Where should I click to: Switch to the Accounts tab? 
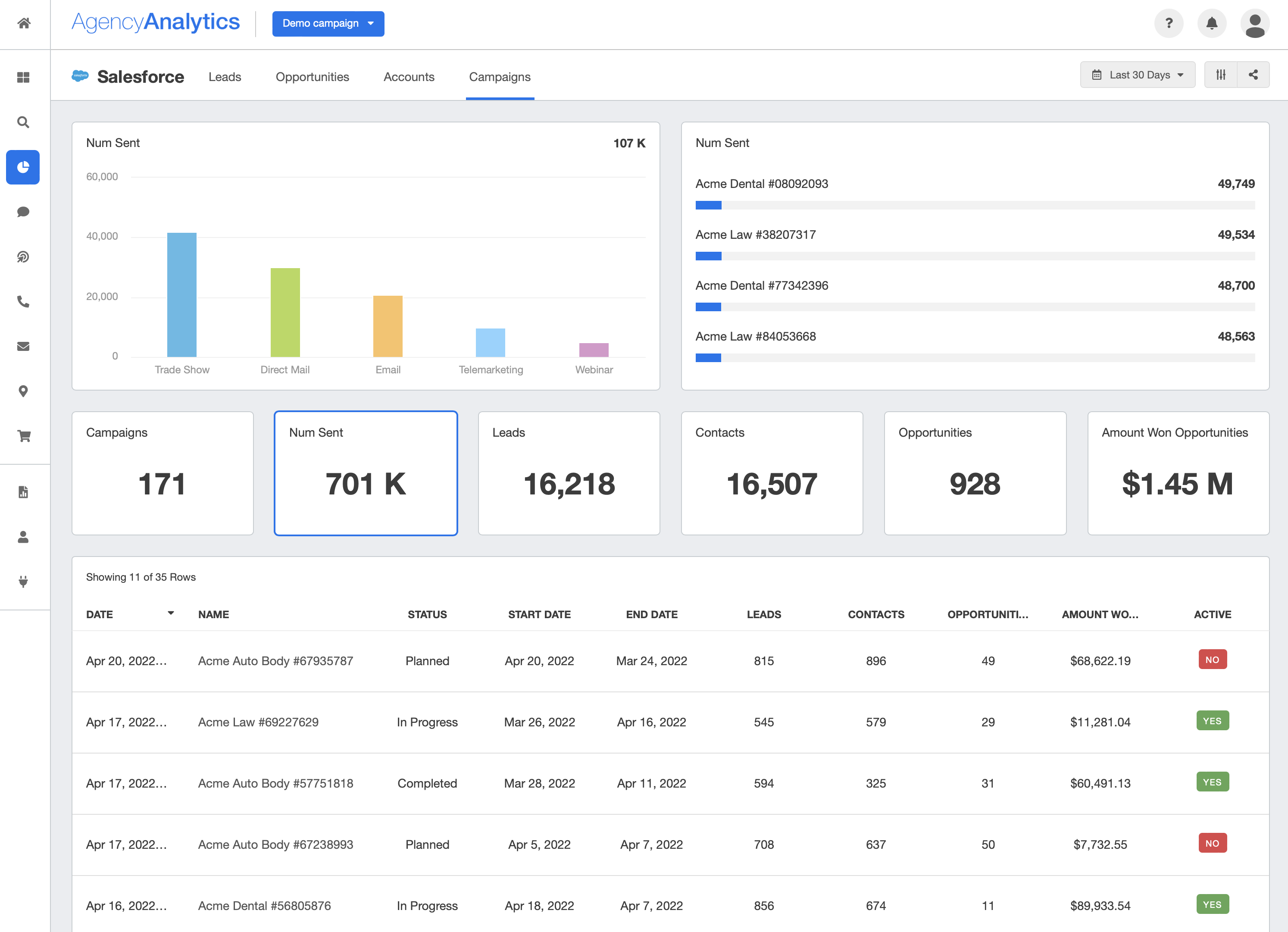[409, 77]
